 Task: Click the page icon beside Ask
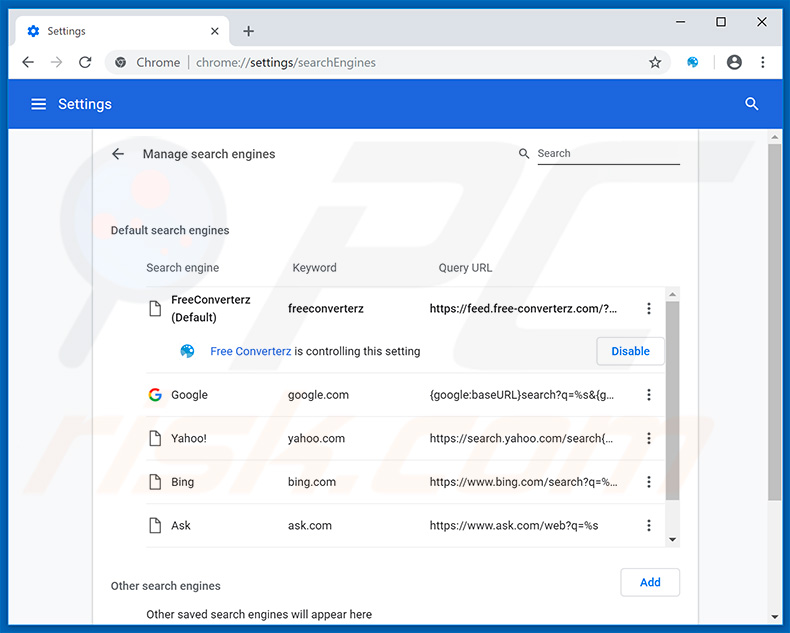[155, 526]
